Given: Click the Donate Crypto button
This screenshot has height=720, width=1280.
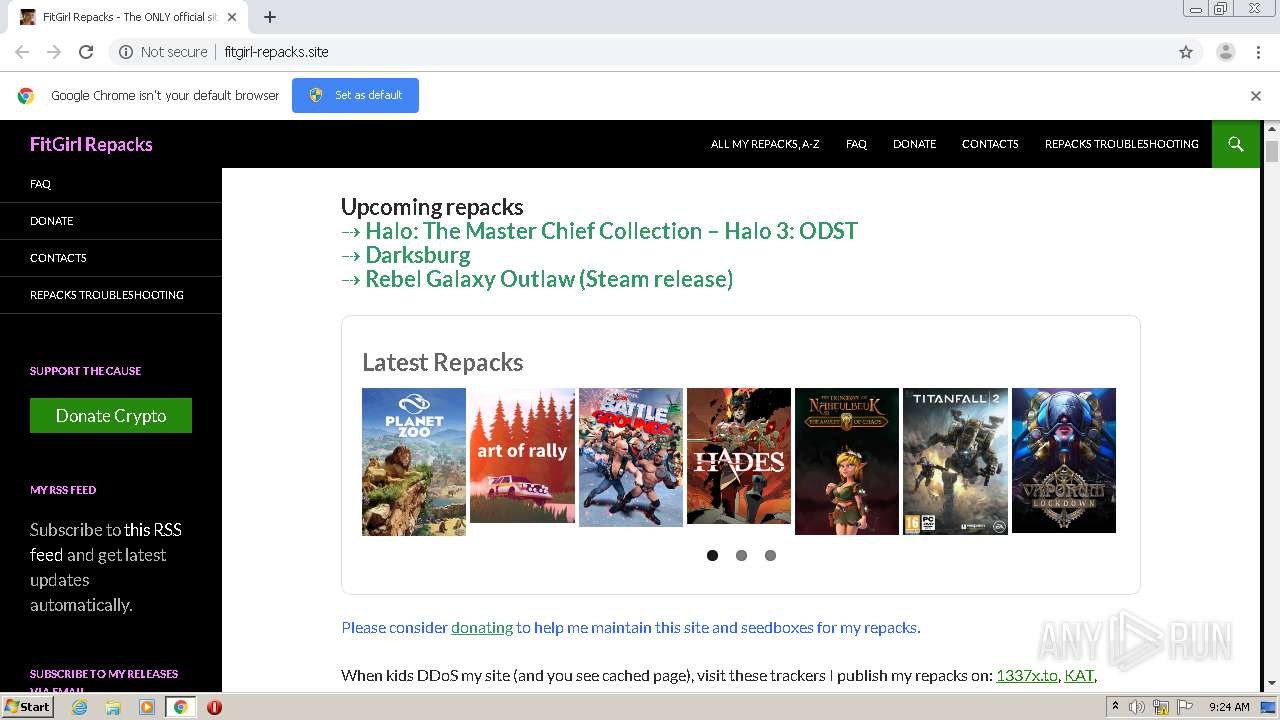Looking at the screenshot, I should tap(111, 416).
